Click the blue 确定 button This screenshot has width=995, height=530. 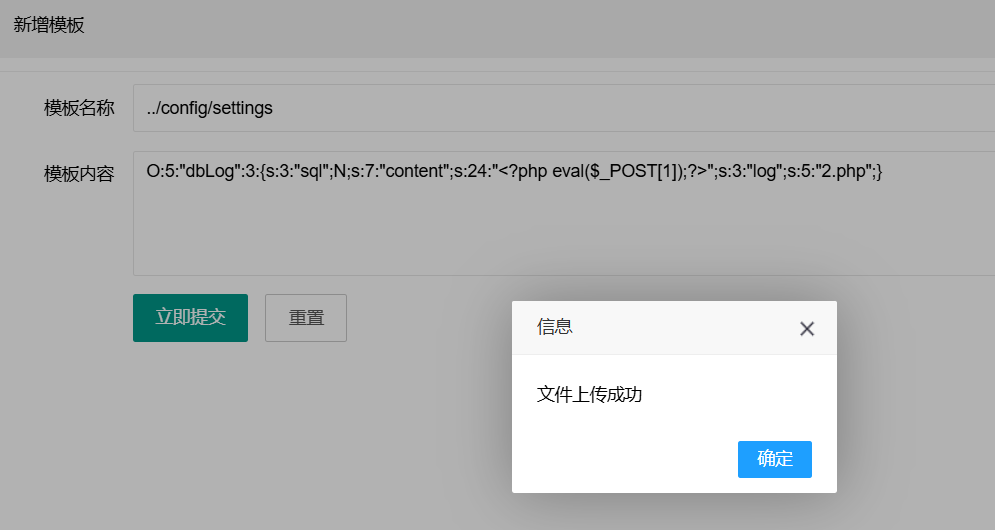[x=774, y=459]
